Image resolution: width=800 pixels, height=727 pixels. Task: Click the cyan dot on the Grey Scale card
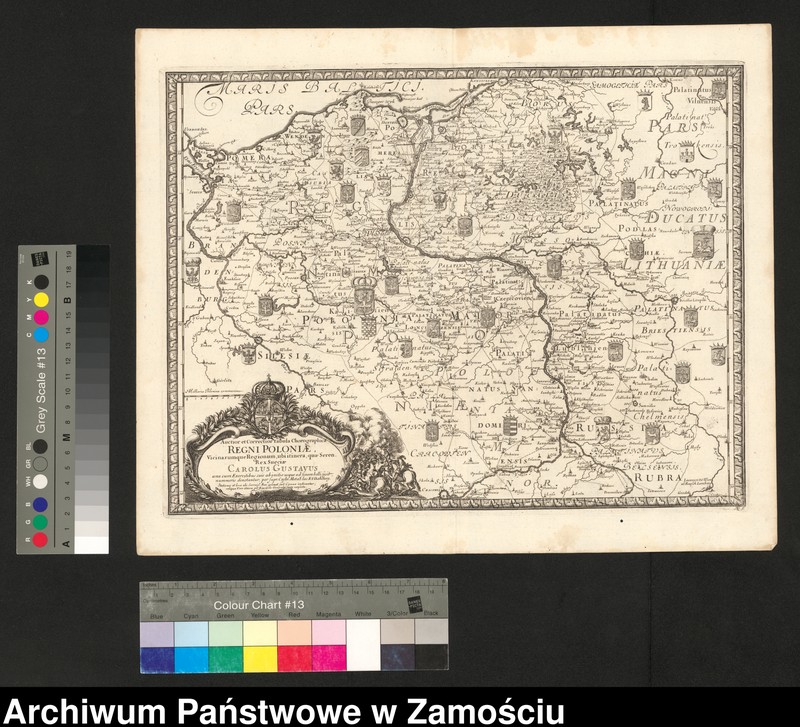(x=41, y=335)
